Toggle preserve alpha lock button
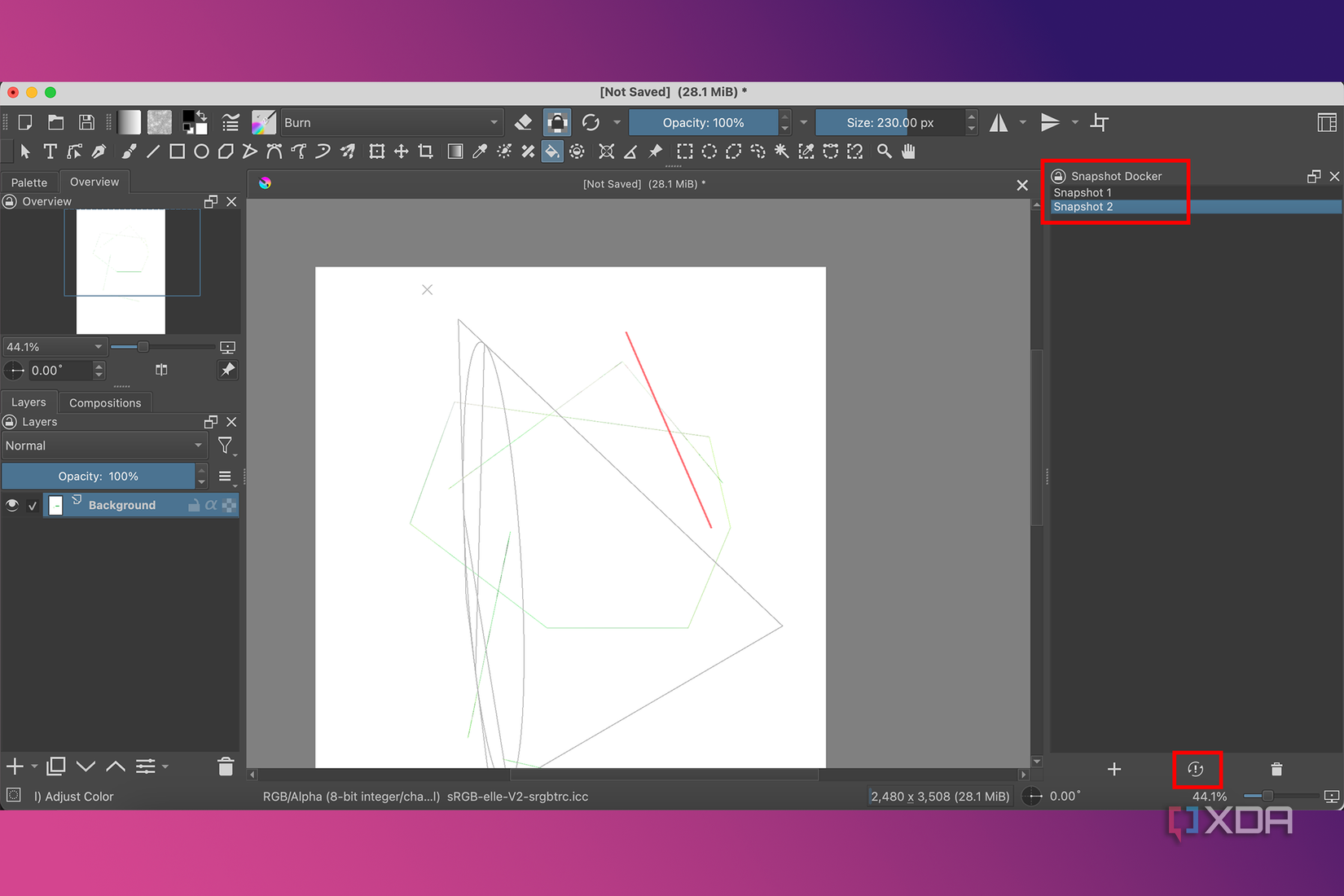The width and height of the screenshot is (1344, 896). point(557,123)
